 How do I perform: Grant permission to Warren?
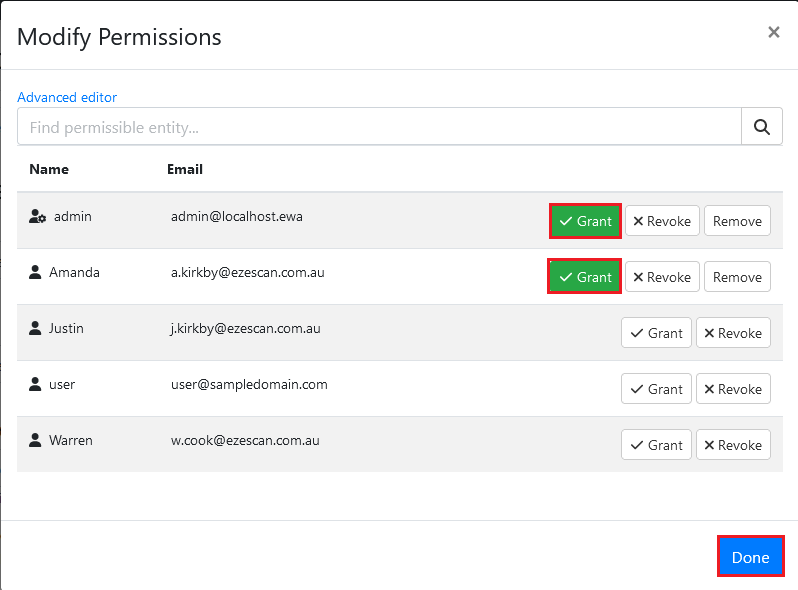[x=656, y=445]
